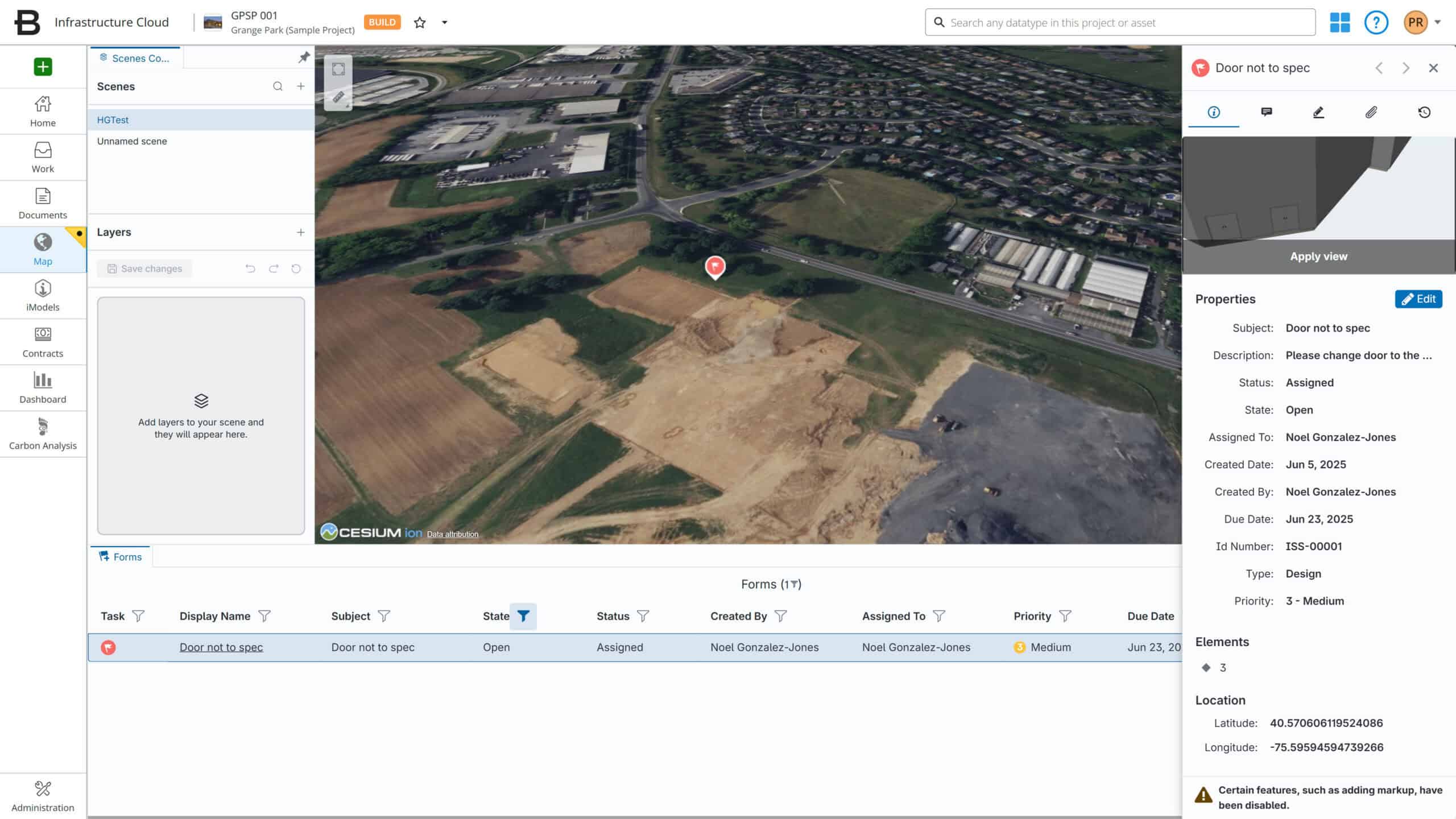Open the Work inbox section
Viewport: 1456px width, 819px height.
coord(43,158)
